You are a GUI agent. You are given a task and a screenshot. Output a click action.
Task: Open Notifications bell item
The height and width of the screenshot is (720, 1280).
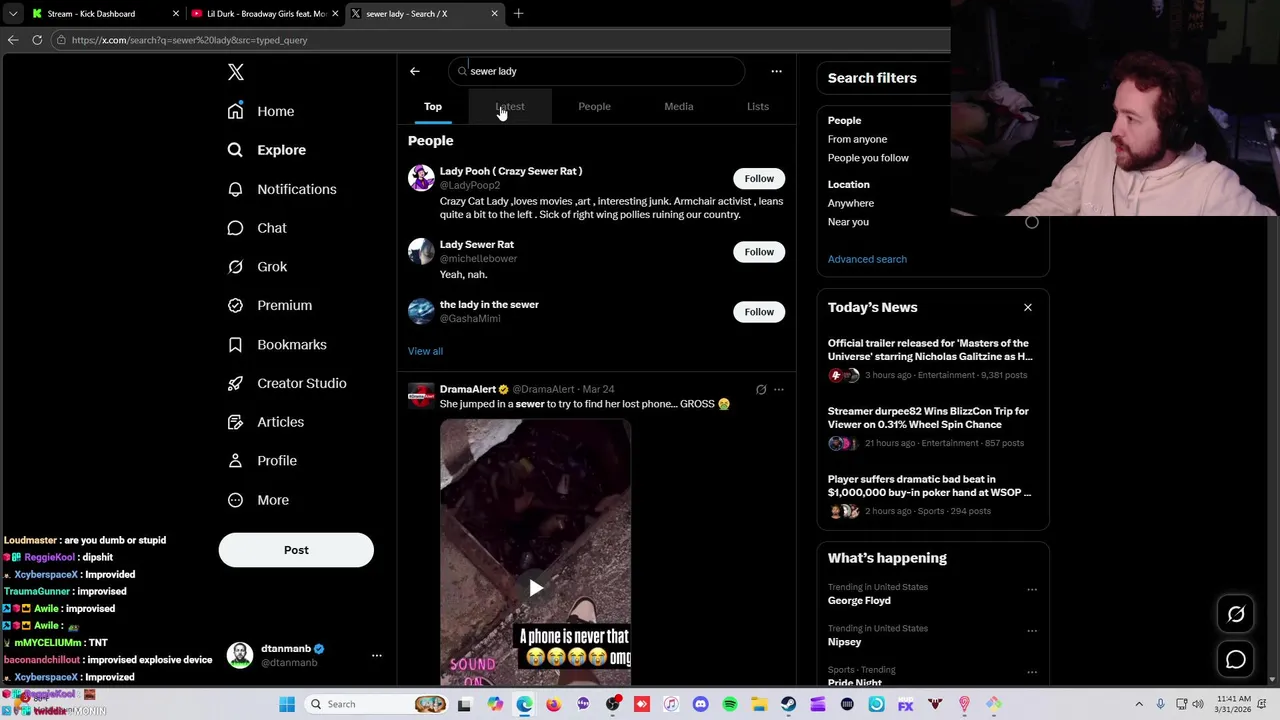click(282, 189)
